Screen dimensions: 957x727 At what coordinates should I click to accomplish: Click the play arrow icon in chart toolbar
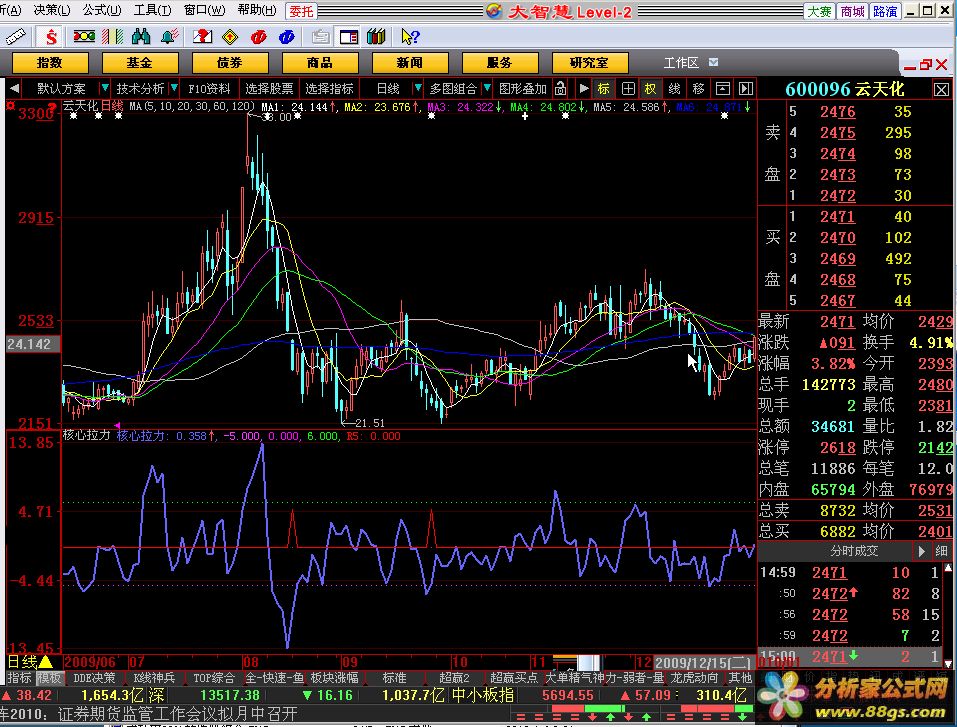coord(583,89)
